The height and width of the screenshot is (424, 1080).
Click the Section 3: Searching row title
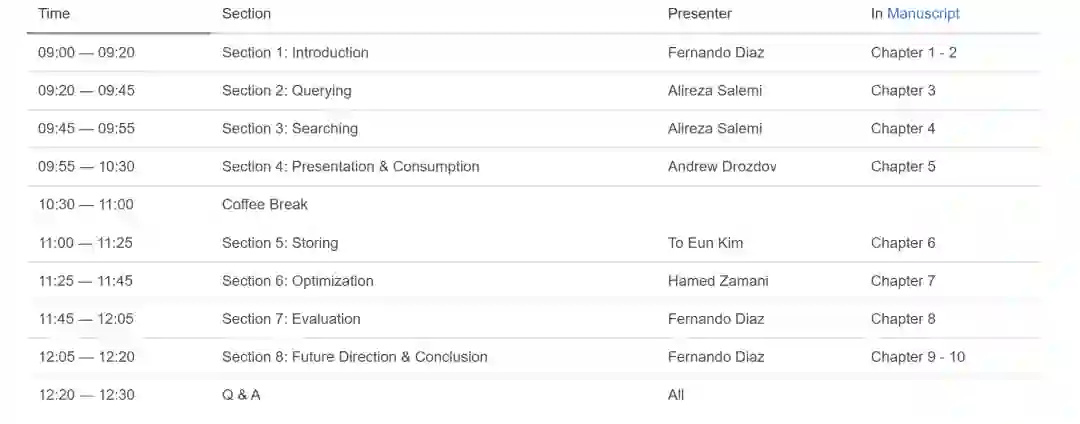tap(290, 129)
